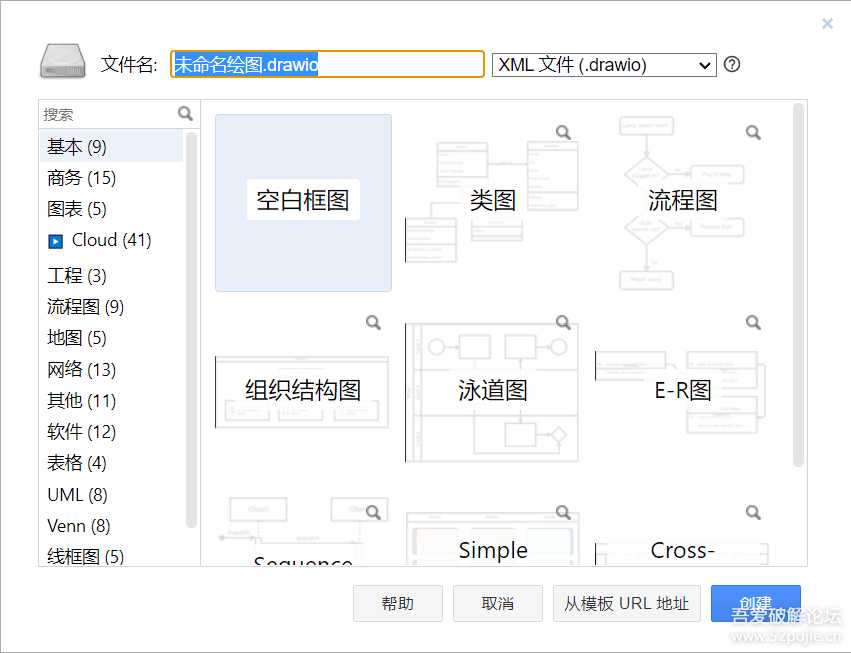Expand the Cloud (41) category arrow

pos(55,241)
